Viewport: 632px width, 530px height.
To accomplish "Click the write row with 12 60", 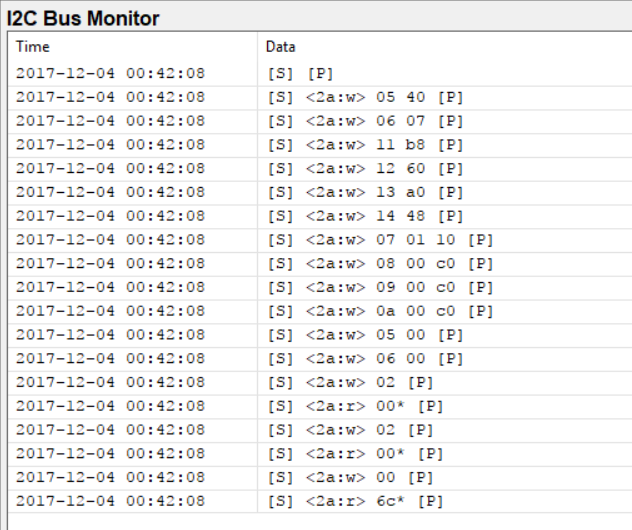I will 365,169.
